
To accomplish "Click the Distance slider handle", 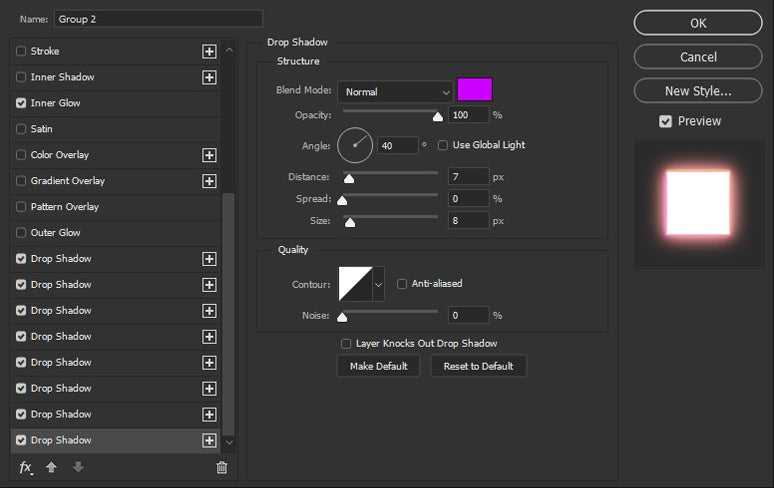I will 349,178.
